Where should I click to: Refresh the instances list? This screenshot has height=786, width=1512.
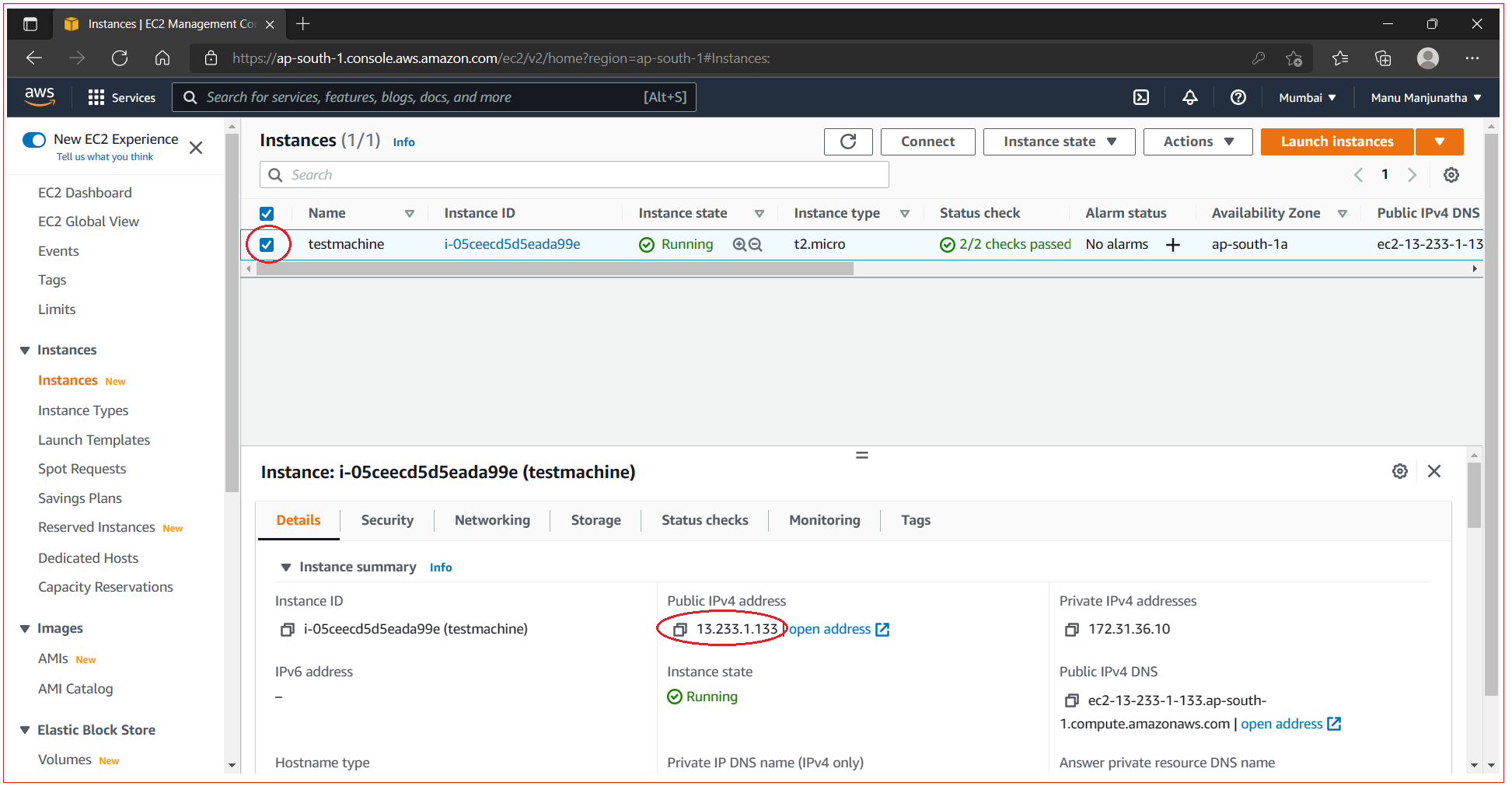(848, 141)
